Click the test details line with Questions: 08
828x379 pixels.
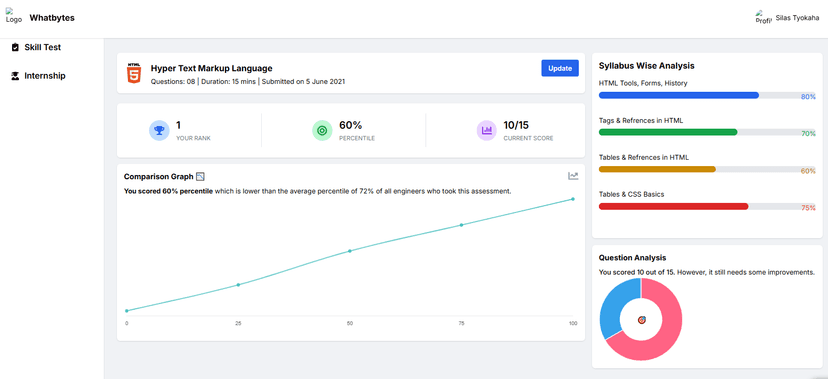pyautogui.click(x=248, y=82)
